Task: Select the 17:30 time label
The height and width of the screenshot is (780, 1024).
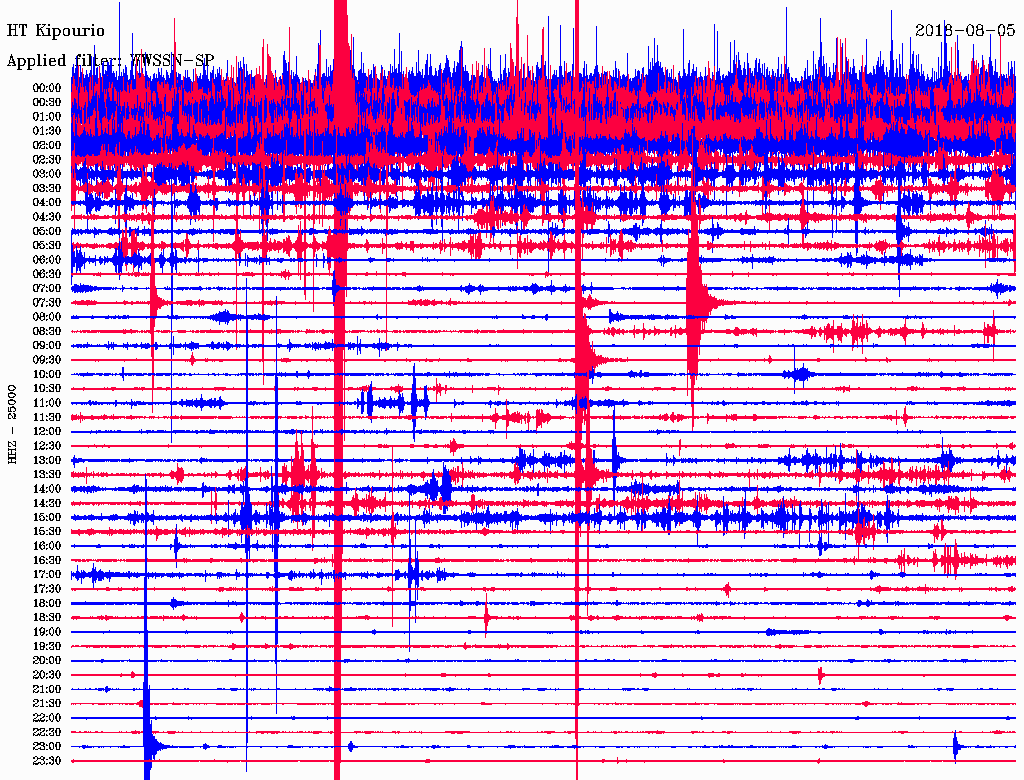Action: (47, 589)
